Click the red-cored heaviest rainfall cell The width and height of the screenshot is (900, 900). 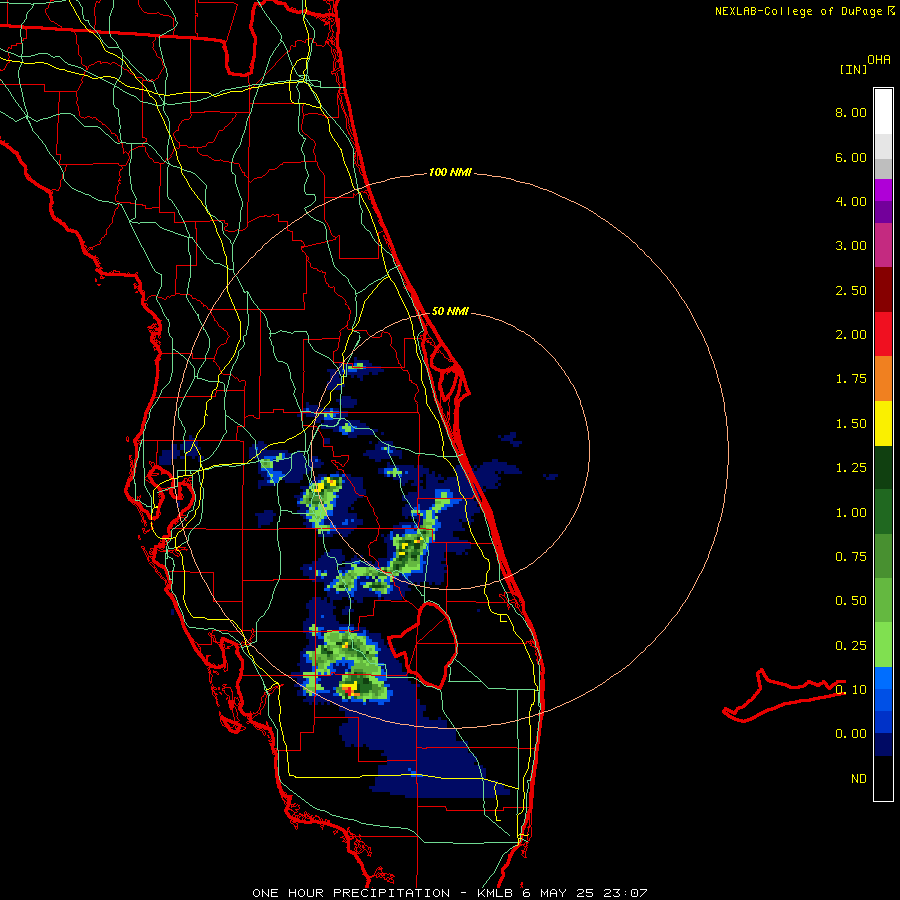click(x=347, y=689)
